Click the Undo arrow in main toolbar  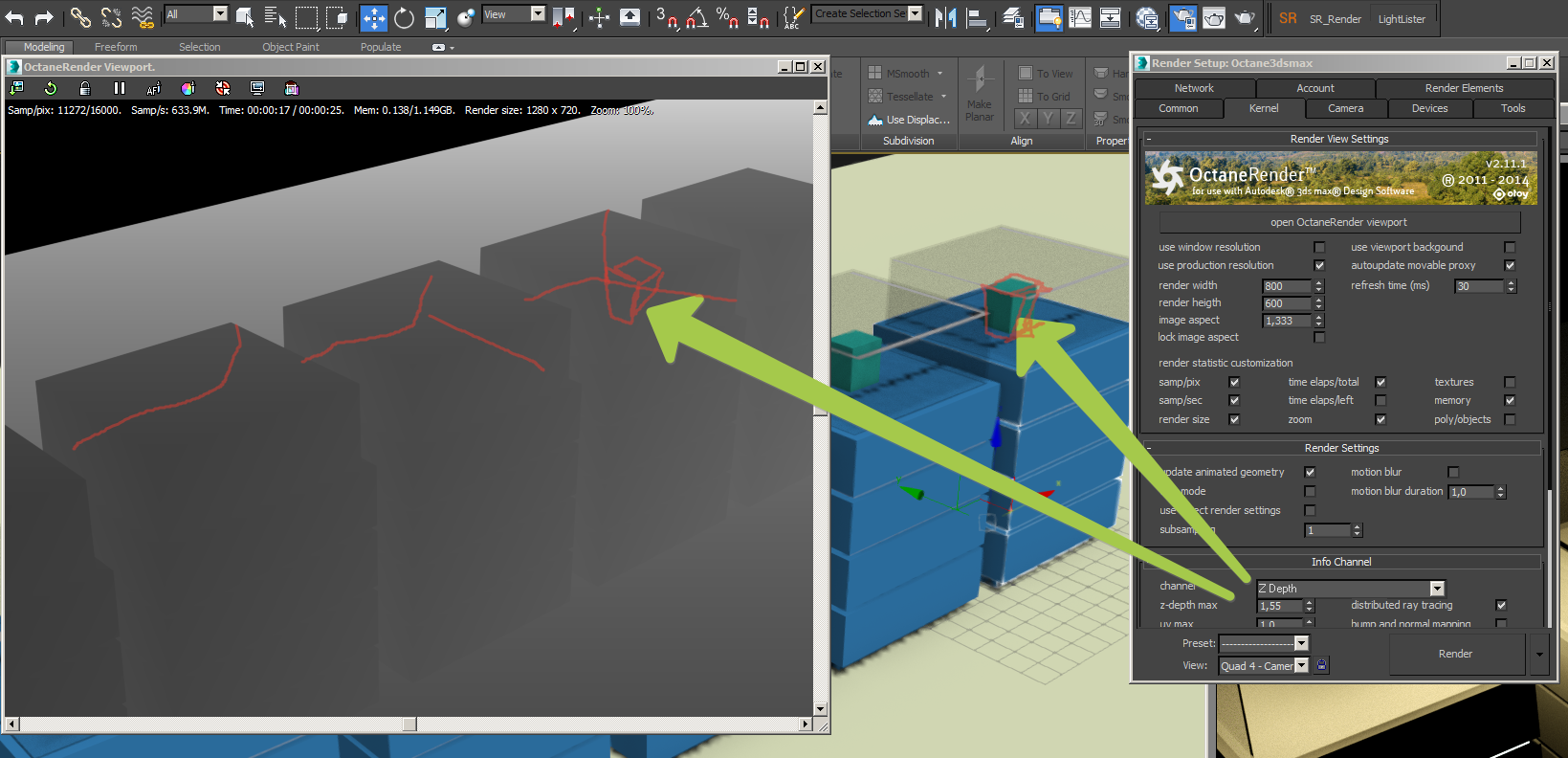[x=15, y=17]
